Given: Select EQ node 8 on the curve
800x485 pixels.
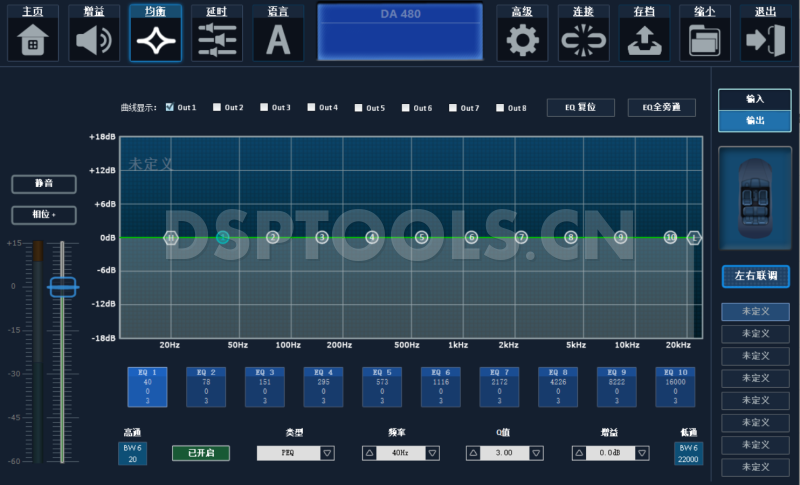Looking at the screenshot, I should click(571, 237).
